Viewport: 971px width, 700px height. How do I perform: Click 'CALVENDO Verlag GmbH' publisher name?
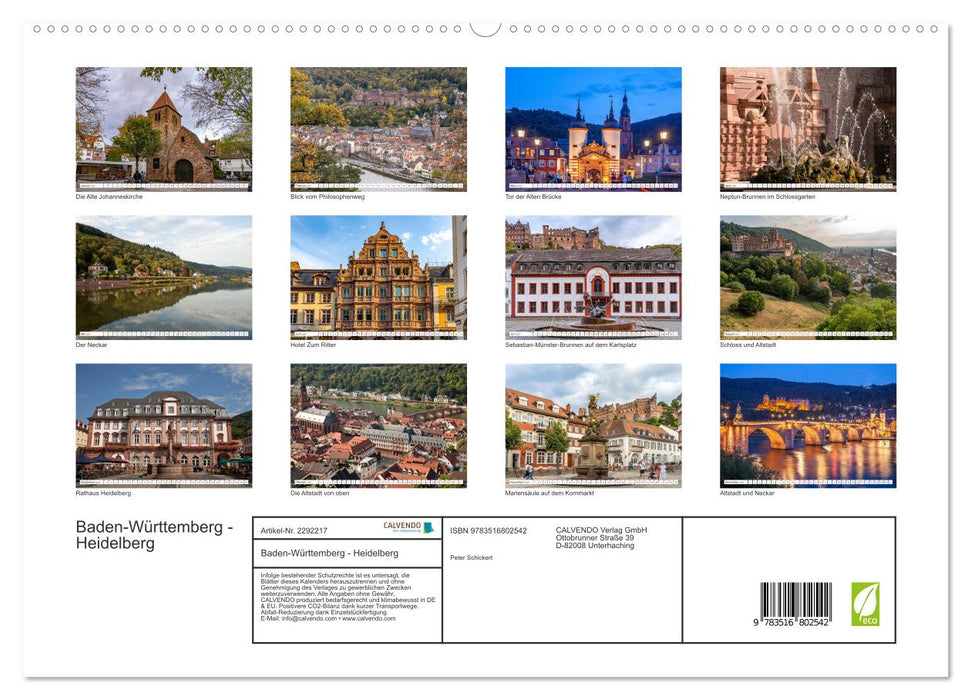pyautogui.click(x=601, y=530)
